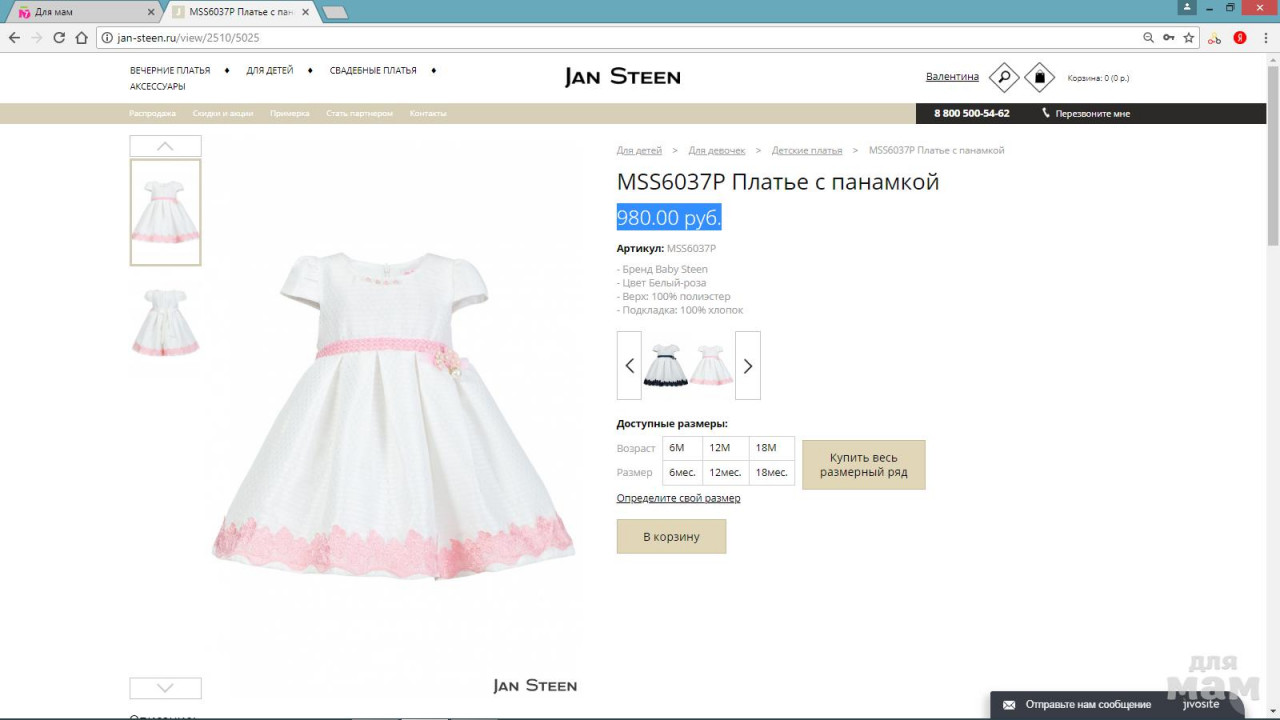Choose the navy-trimmed dress color variant
The height and width of the screenshot is (720, 1280).
[x=665, y=365]
